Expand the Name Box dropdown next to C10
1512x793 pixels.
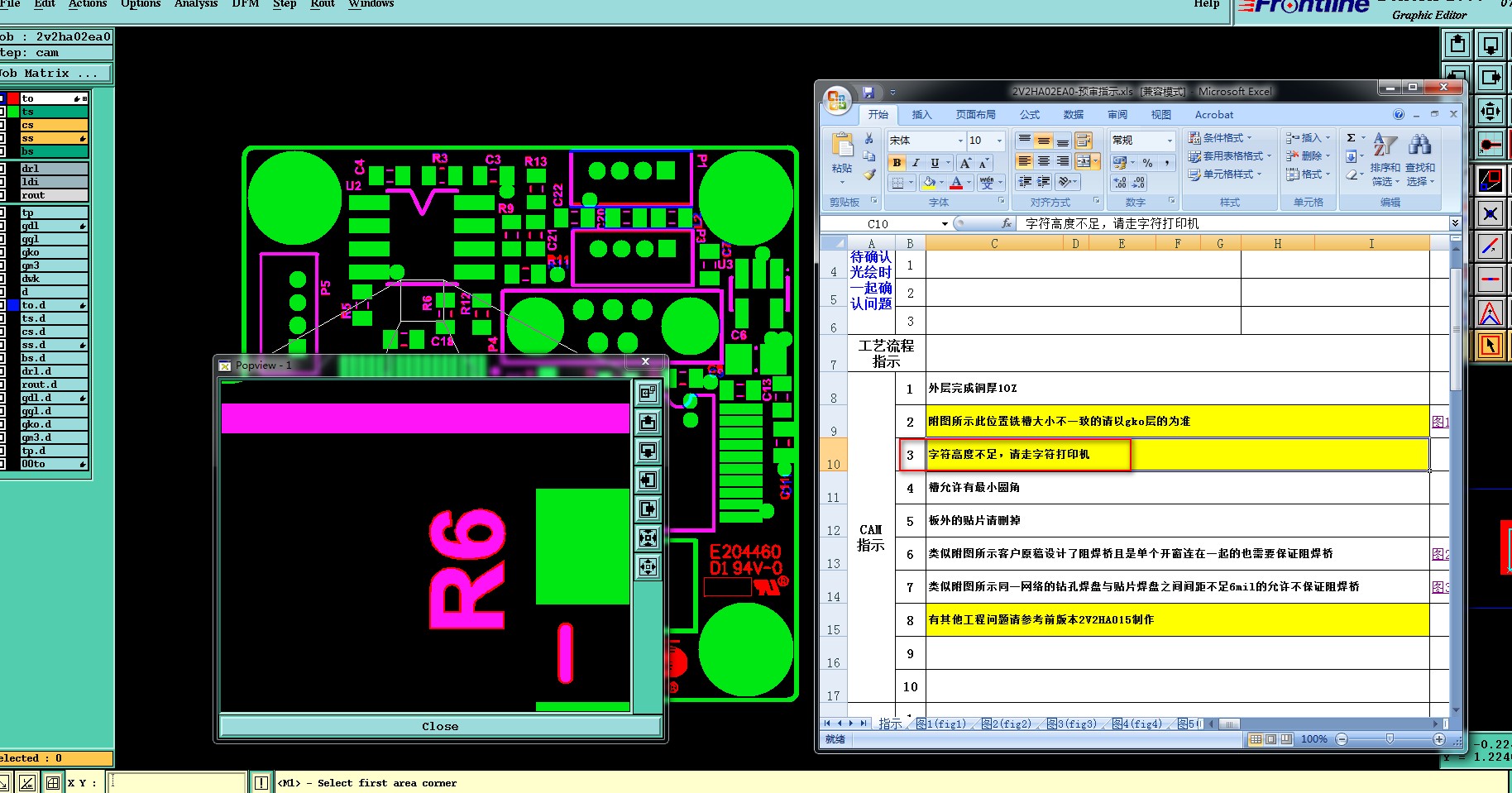(x=944, y=224)
